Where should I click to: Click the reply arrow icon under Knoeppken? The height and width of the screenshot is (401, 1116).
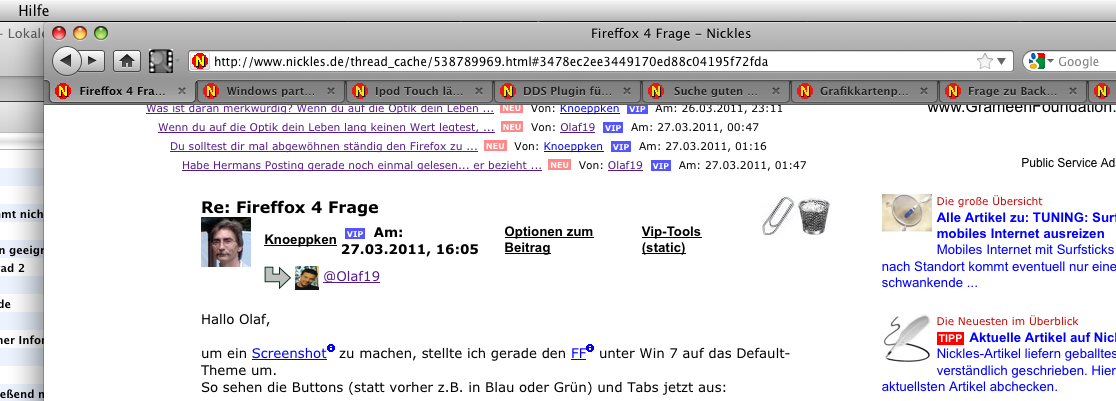278,277
